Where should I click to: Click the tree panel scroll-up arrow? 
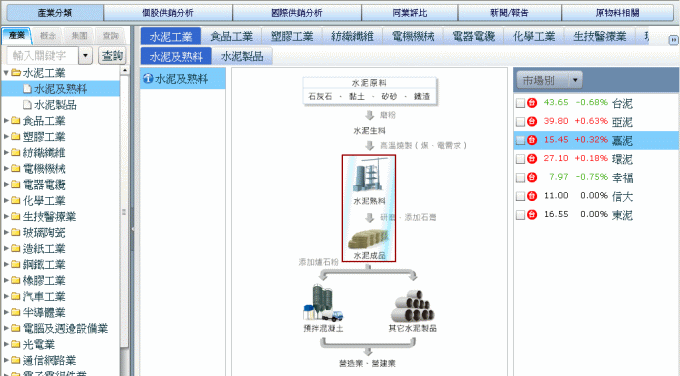(125, 70)
